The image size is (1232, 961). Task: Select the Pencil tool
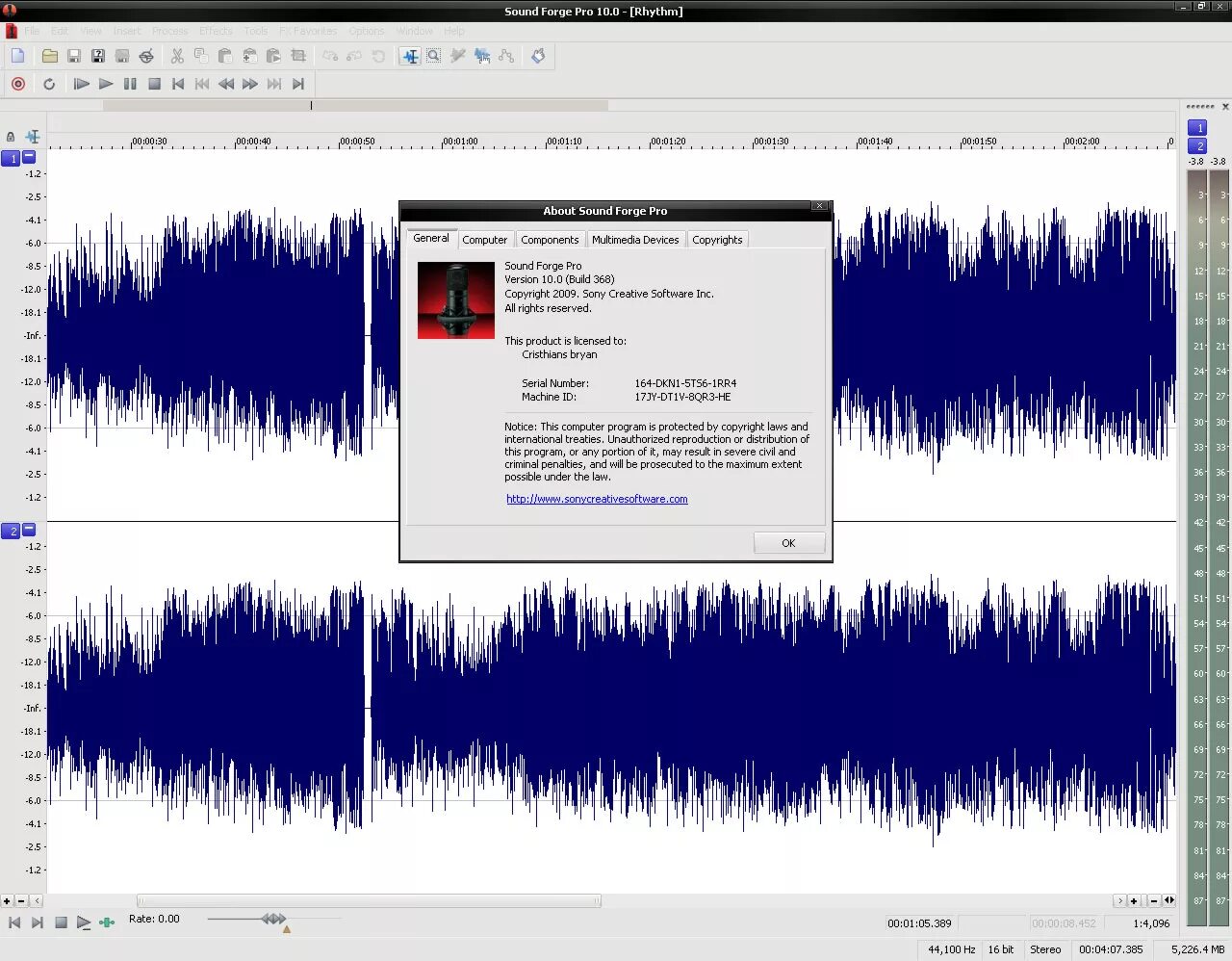coord(458,56)
